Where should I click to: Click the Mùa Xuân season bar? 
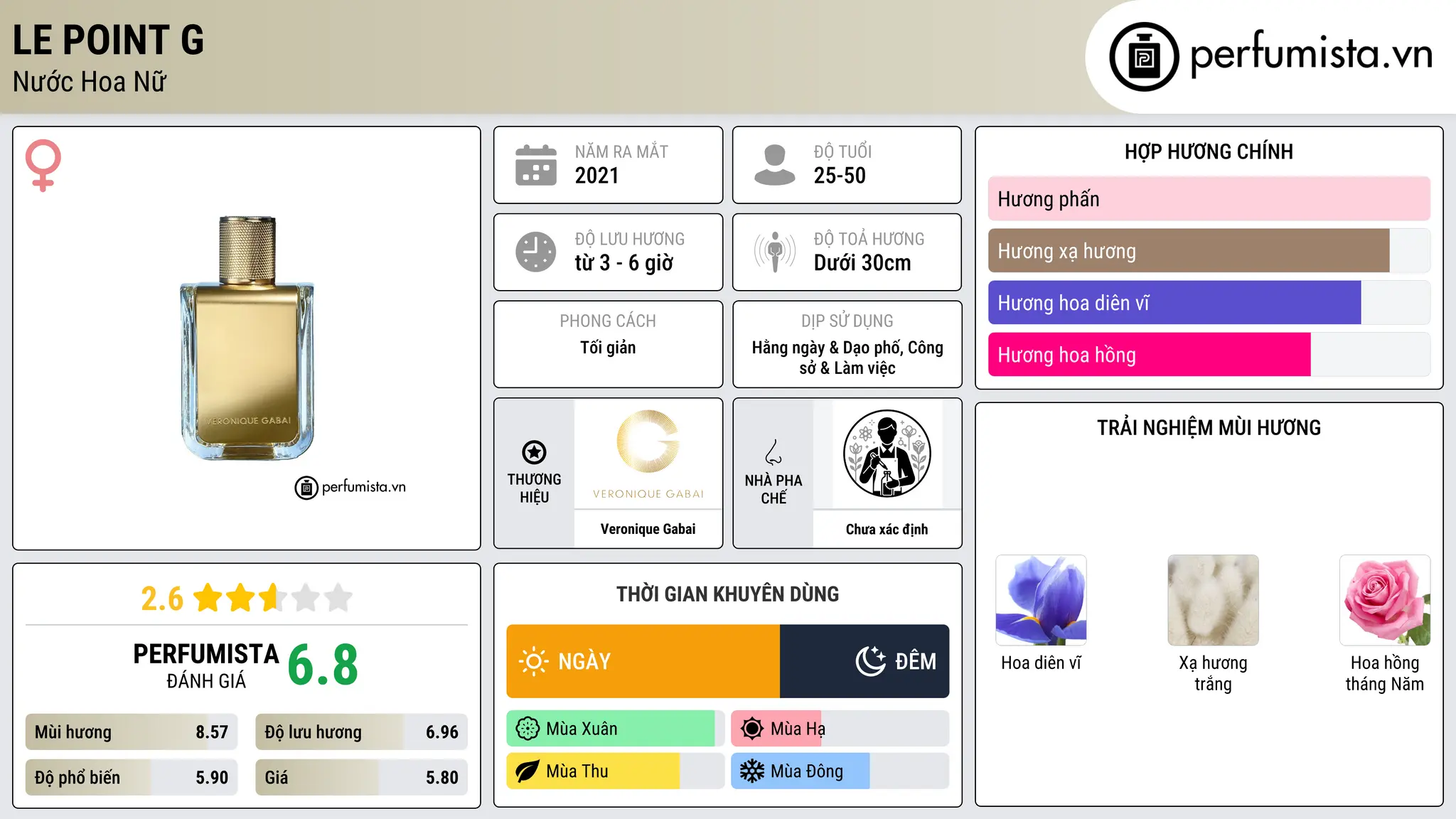[616, 729]
